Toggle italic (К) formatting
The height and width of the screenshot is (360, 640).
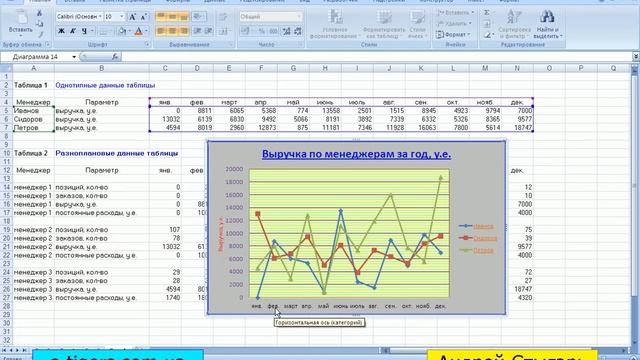point(73,31)
